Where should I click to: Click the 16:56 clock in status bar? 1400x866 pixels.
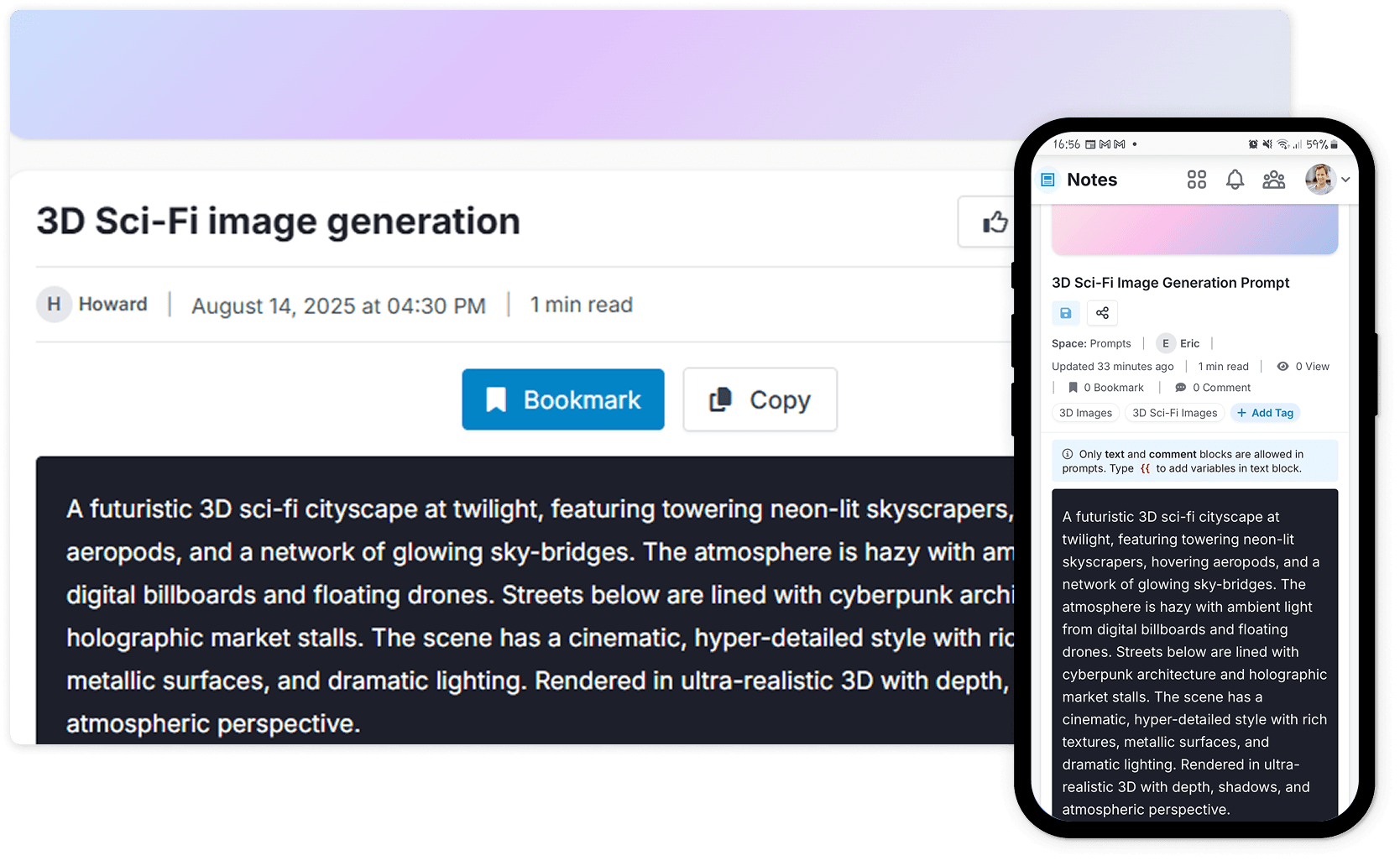tap(1066, 144)
